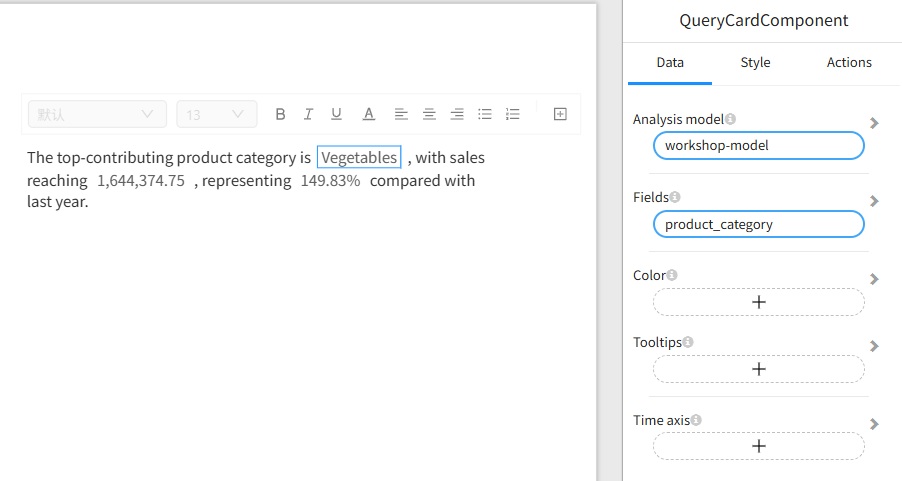Switch to the Style tab
Image resolution: width=902 pixels, height=481 pixels.
[755, 62]
